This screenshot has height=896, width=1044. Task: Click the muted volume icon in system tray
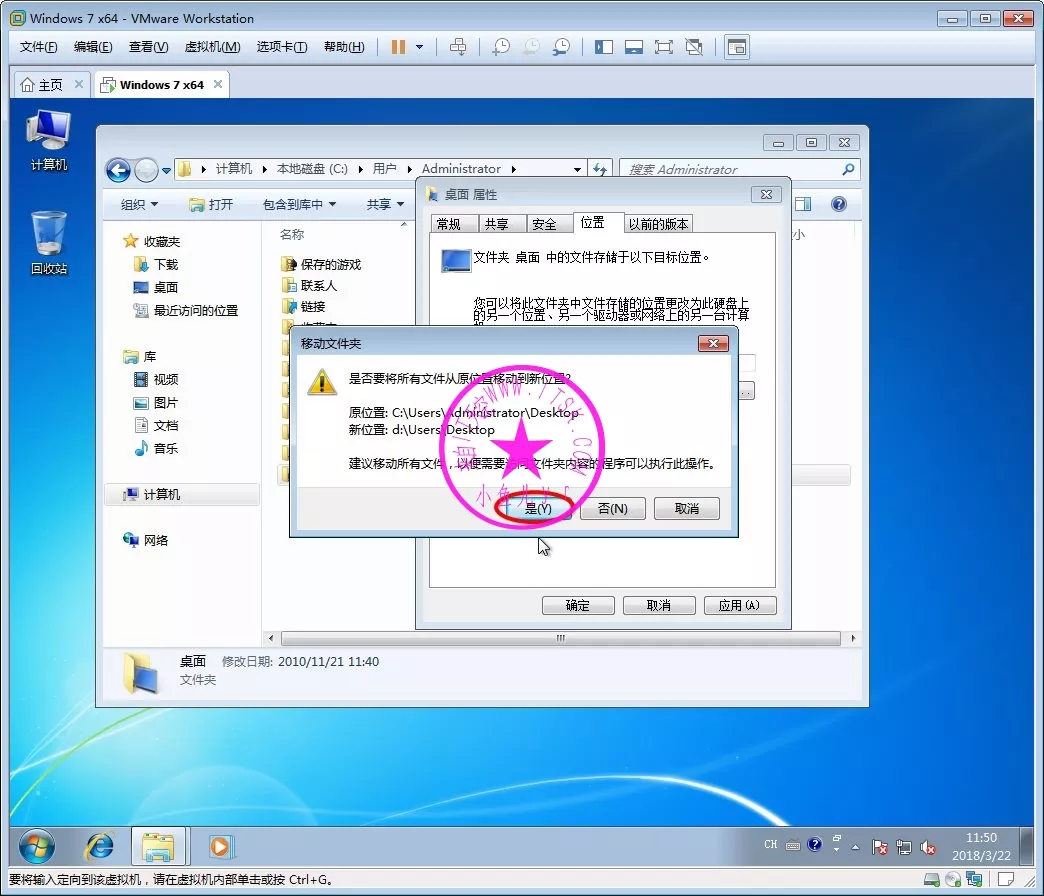click(x=927, y=847)
